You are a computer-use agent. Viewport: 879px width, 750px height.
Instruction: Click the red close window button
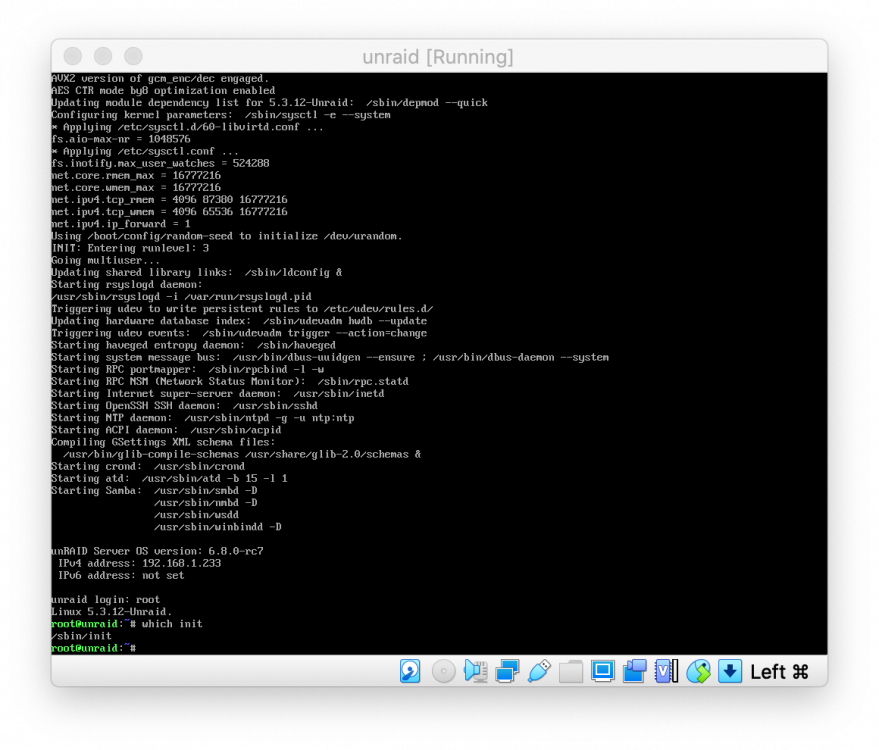[73, 56]
